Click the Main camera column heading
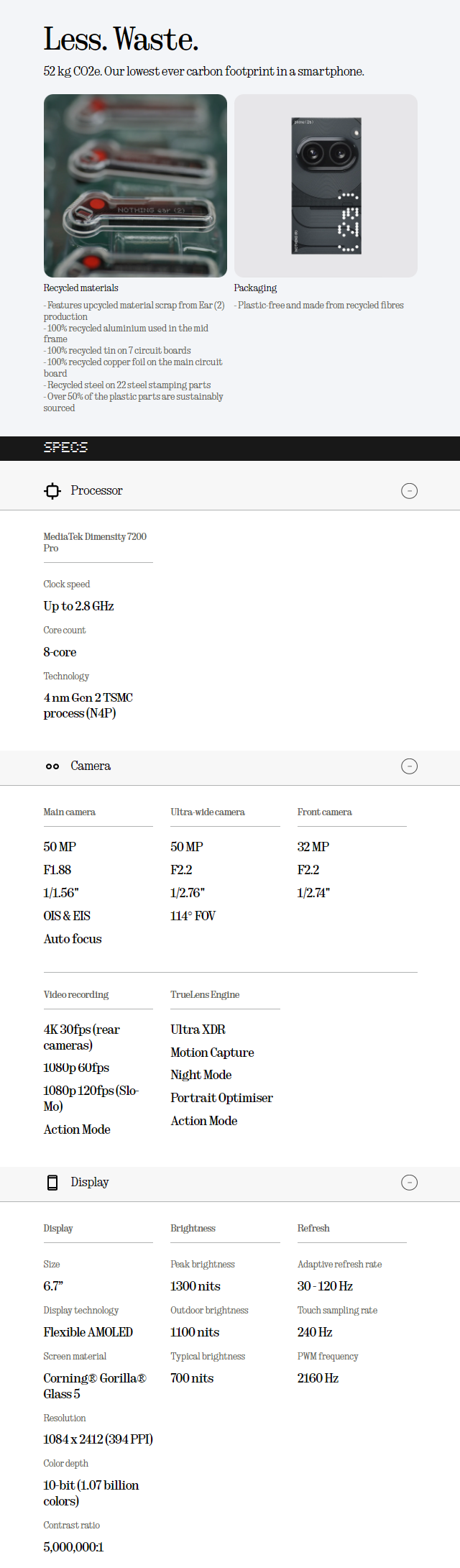 [69, 812]
